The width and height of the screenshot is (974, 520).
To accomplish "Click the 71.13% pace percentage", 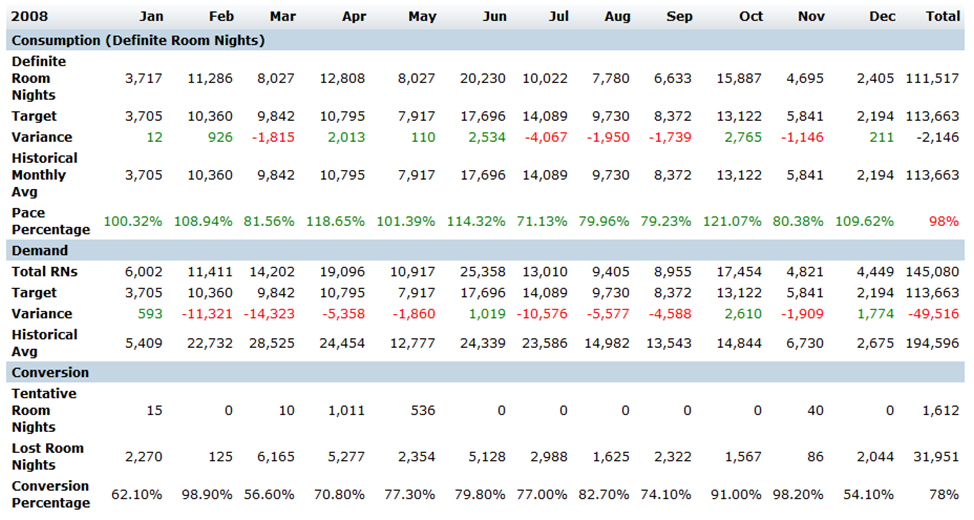I will pos(542,221).
